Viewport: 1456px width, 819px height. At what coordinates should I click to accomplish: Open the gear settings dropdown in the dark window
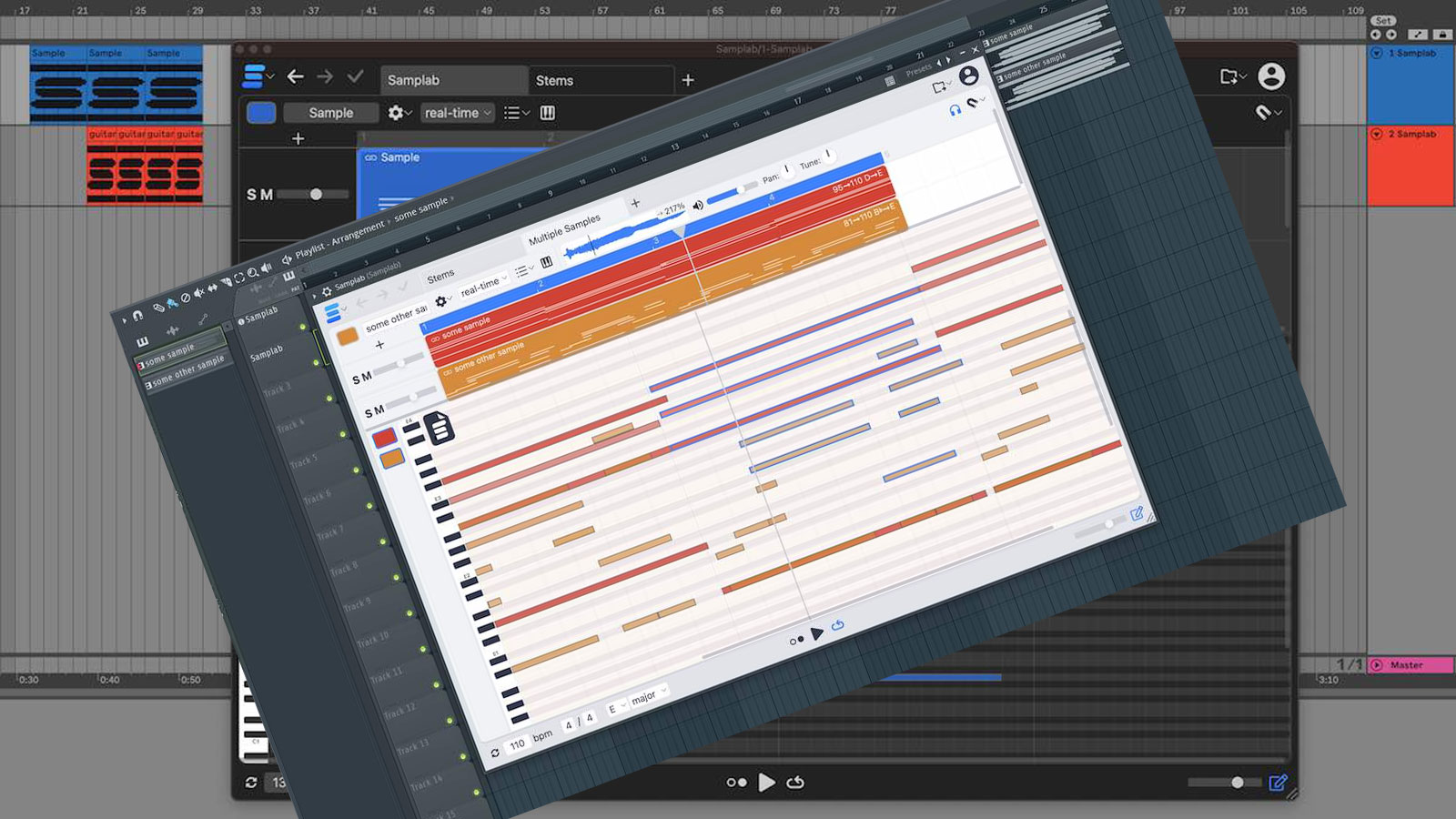[x=399, y=113]
